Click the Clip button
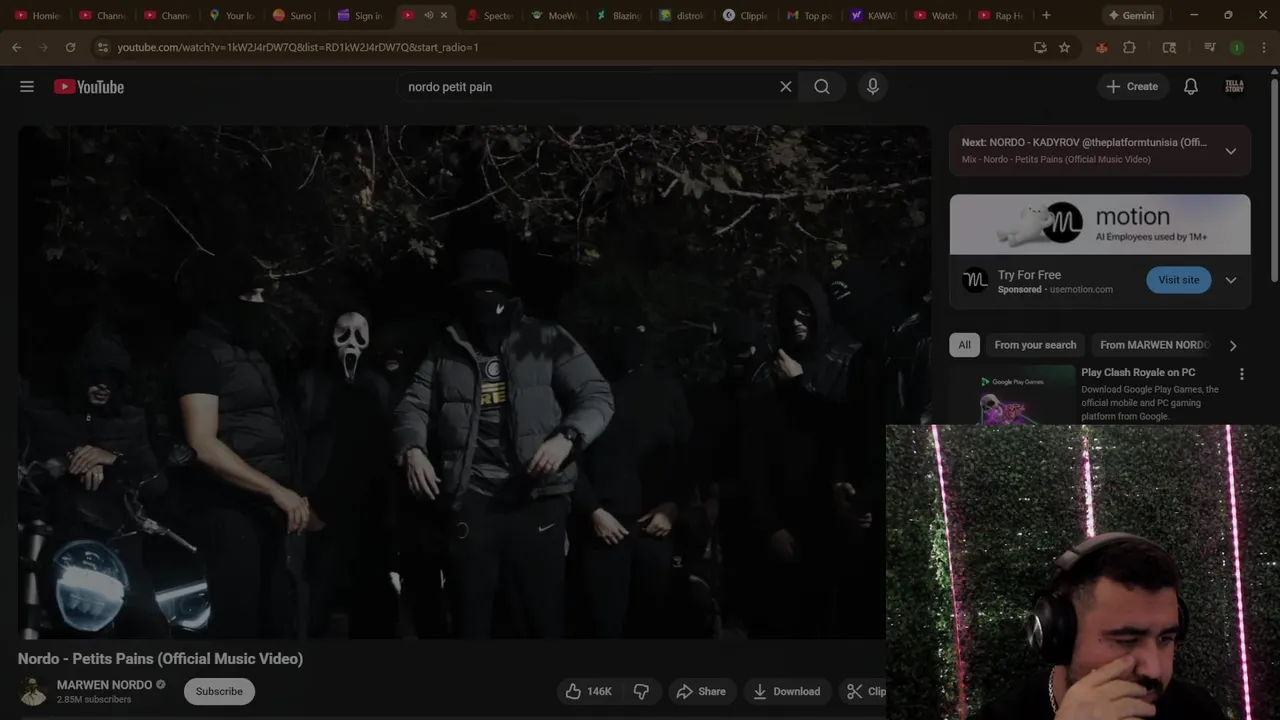The width and height of the screenshot is (1280, 720). pyautogui.click(x=865, y=691)
